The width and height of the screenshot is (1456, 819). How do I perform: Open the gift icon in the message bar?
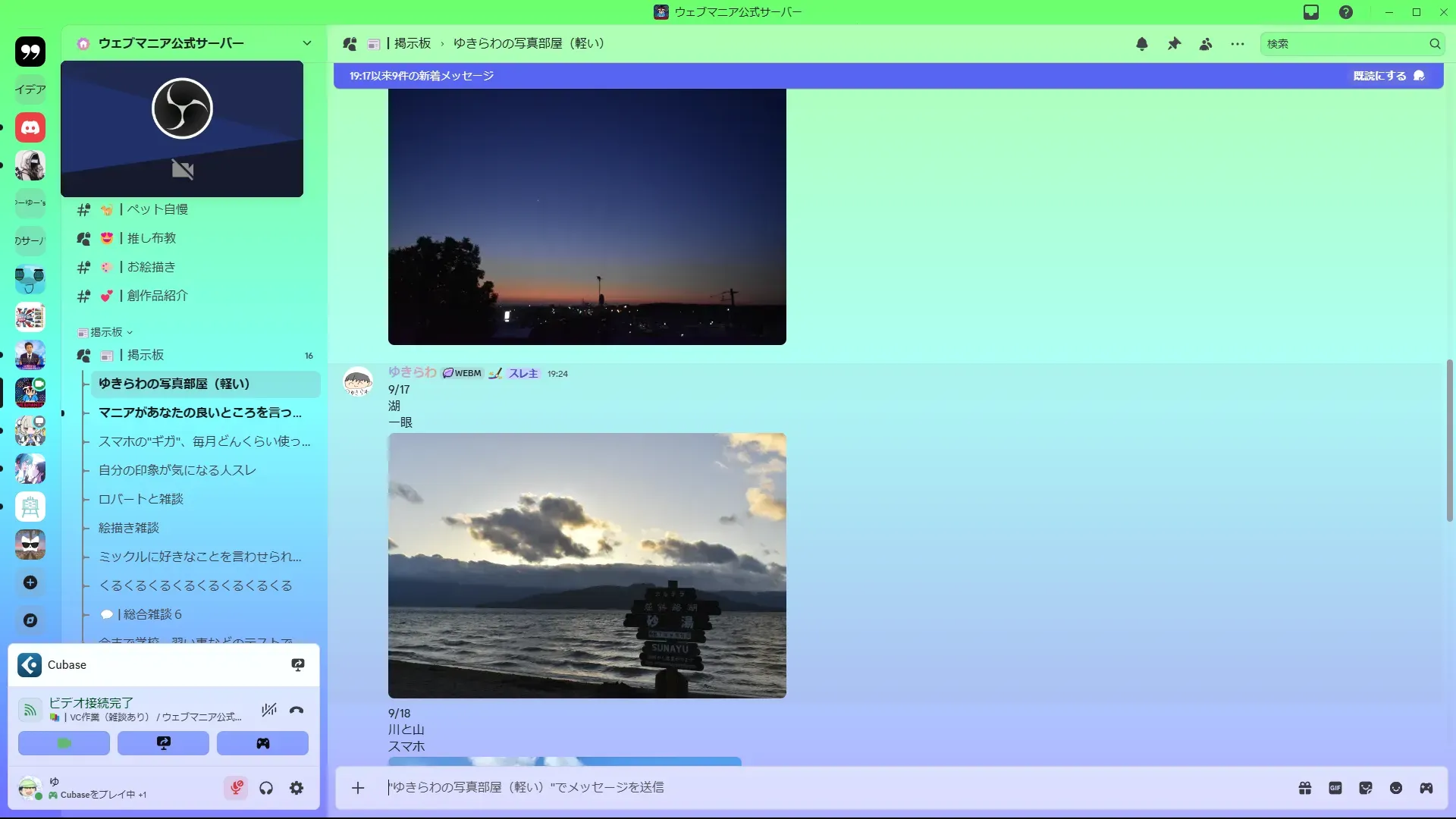(1305, 788)
